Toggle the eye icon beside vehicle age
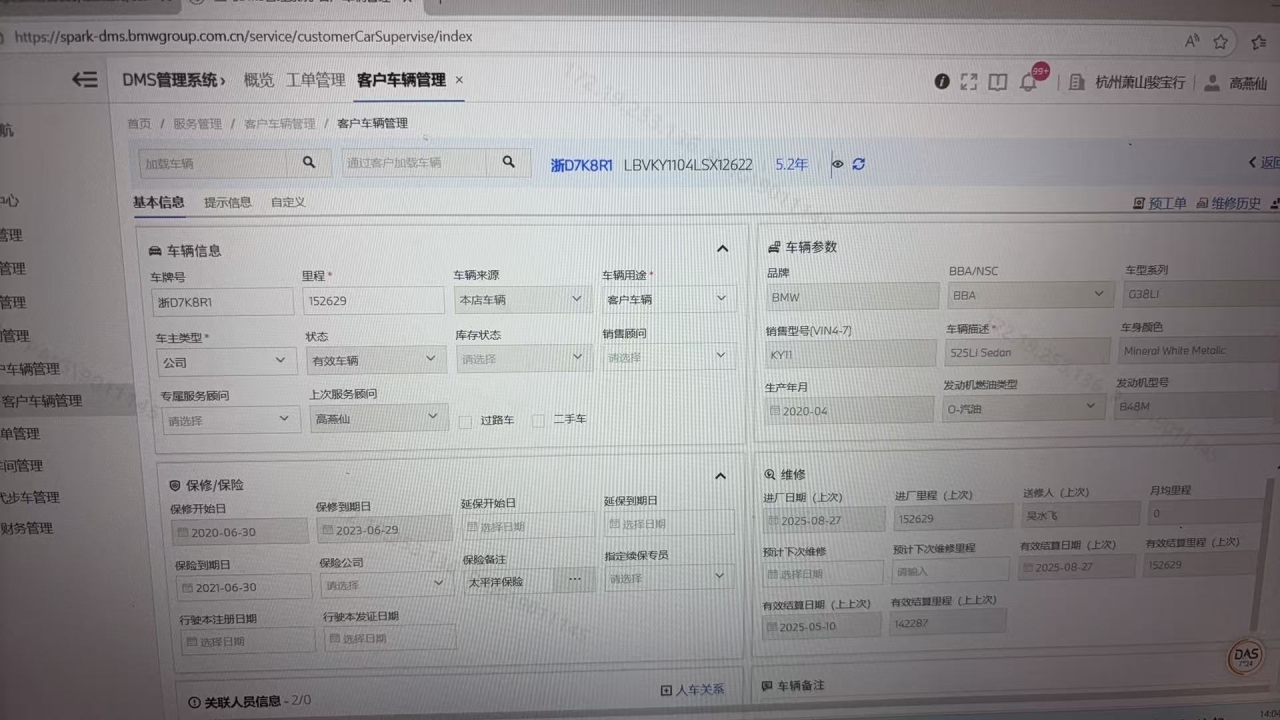Screen dimensions: 1280x720 pyautogui.click(x=838, y=164)
